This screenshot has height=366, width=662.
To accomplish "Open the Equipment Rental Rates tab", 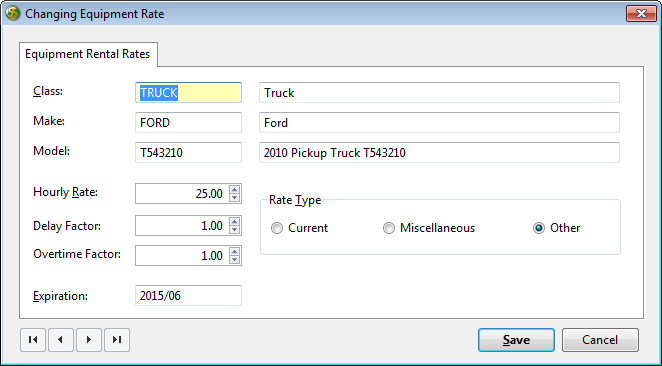I will pos(88,54).
